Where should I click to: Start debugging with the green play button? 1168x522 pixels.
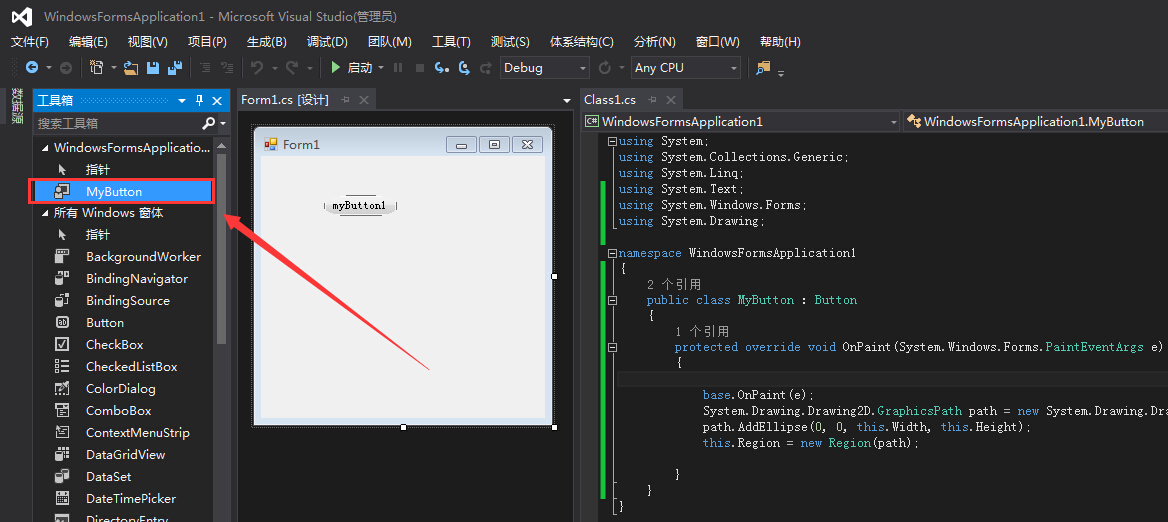coord(335,68)
